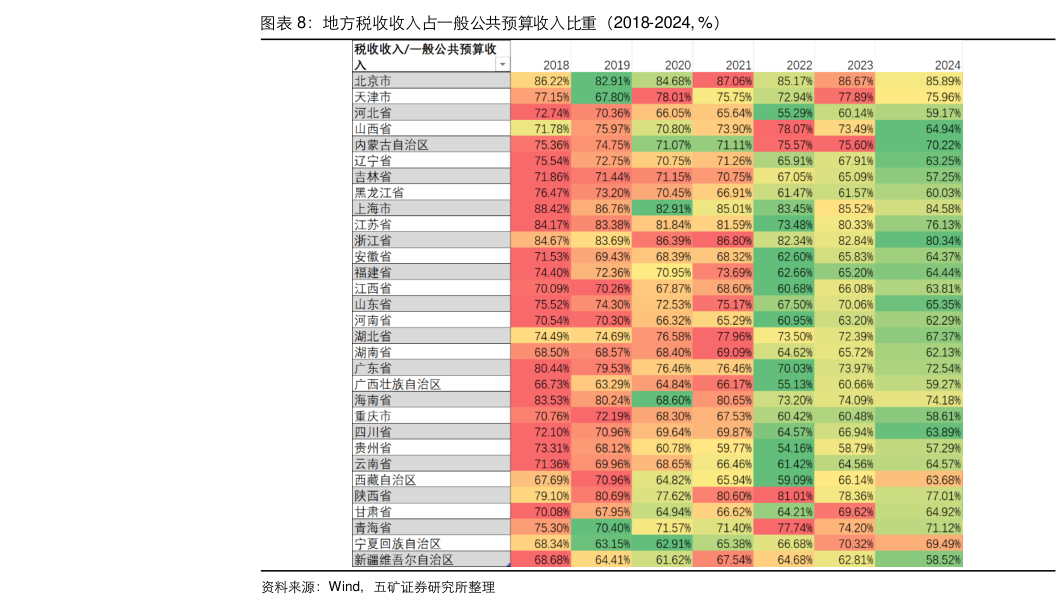Select the 四川省 row label

432,432
